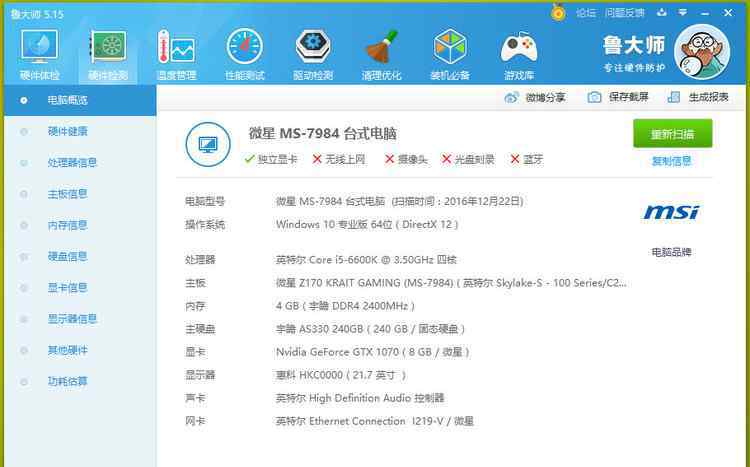Open the 清理优化 broom cleanup icon
Image resolution: width=750 pixels, height=467 pixels.
(x=381, y=50)
